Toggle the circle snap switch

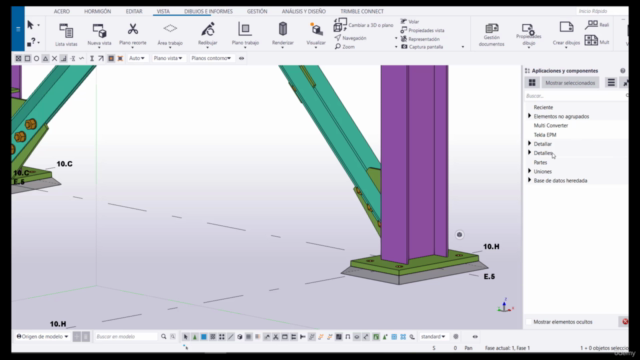36,58
